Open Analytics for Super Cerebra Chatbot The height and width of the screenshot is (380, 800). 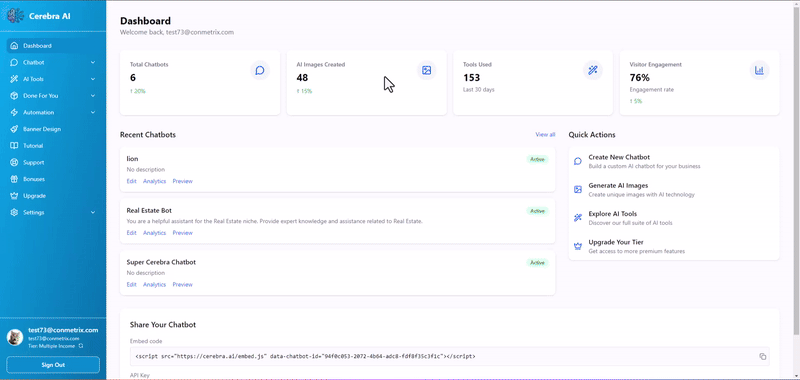154,285
